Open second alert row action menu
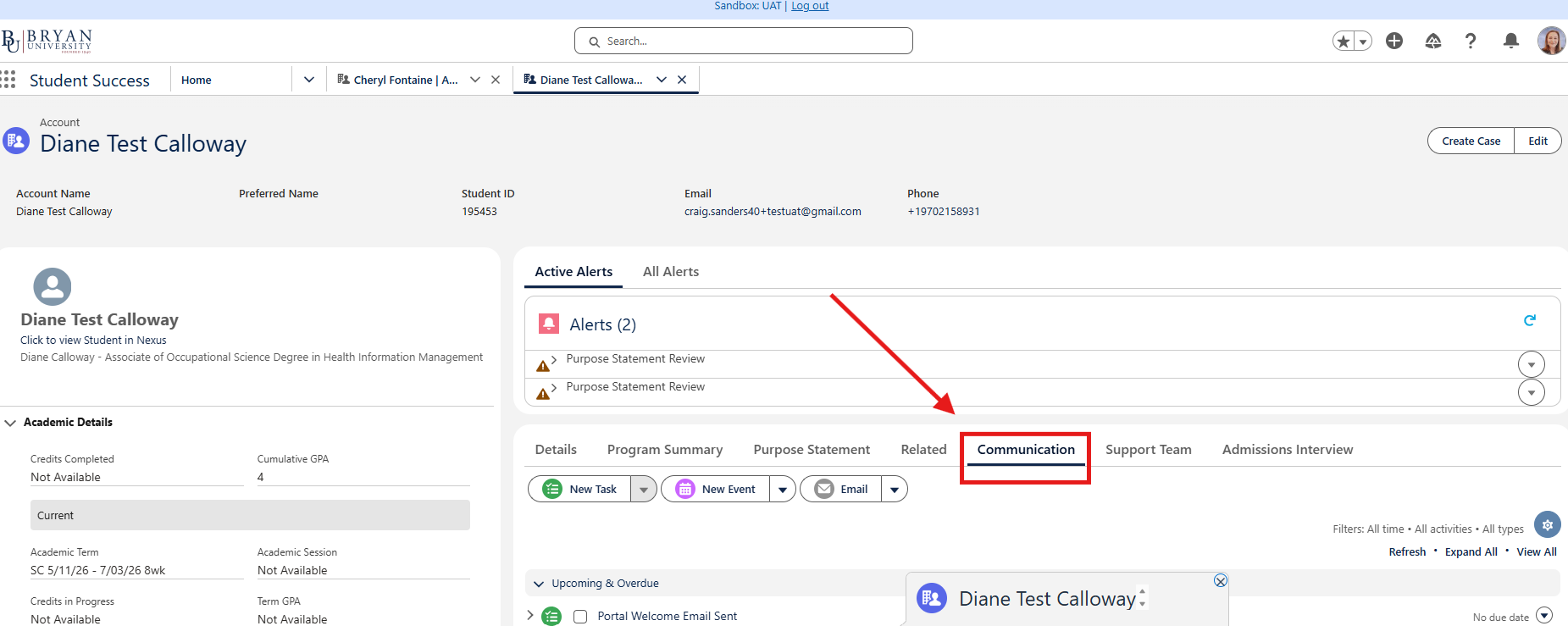 click(1532, 393)
